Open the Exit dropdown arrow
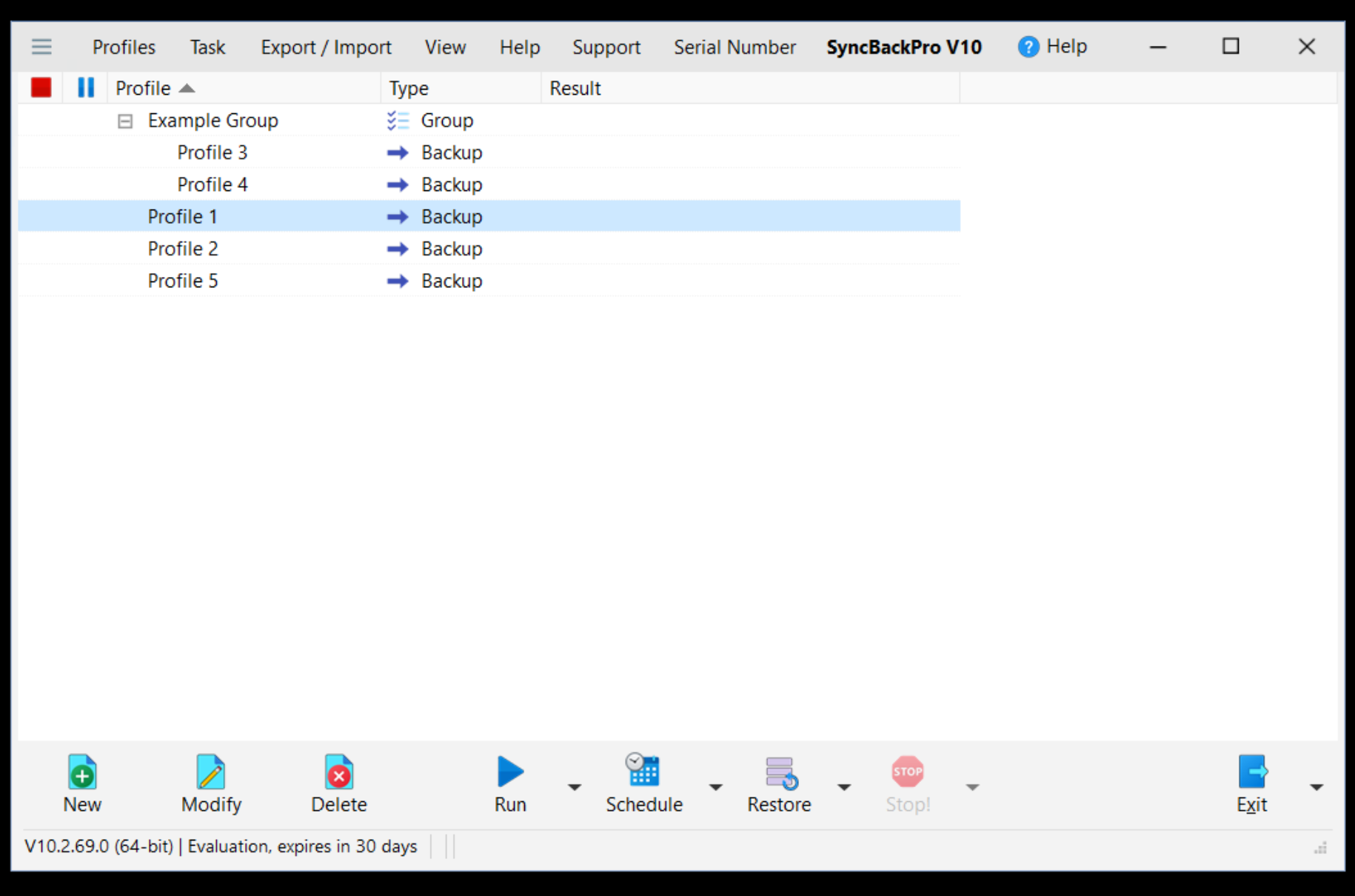The image size is (1355, 896). coord(1316,786)
